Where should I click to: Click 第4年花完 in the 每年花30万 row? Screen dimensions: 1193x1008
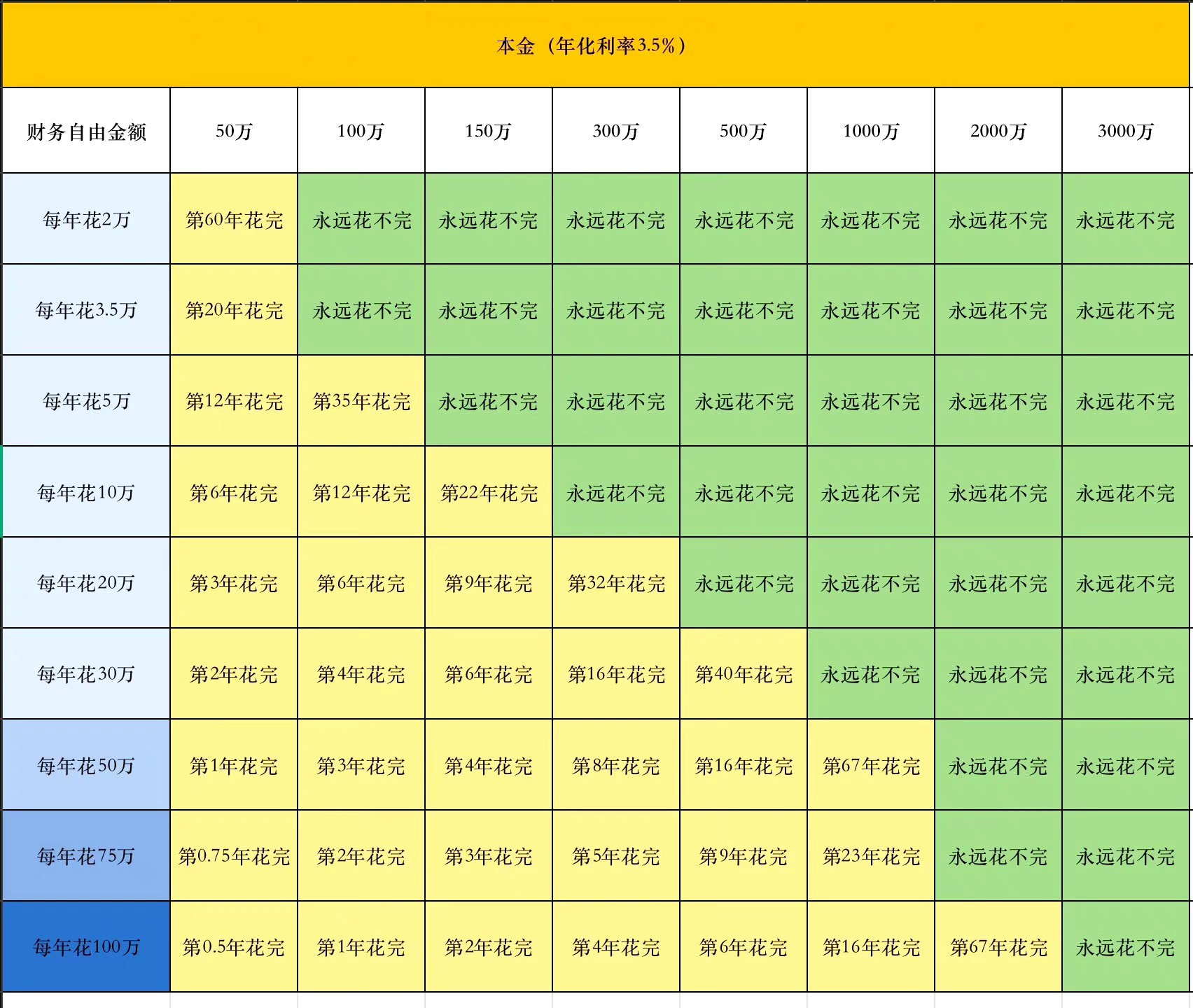(361, 674)
